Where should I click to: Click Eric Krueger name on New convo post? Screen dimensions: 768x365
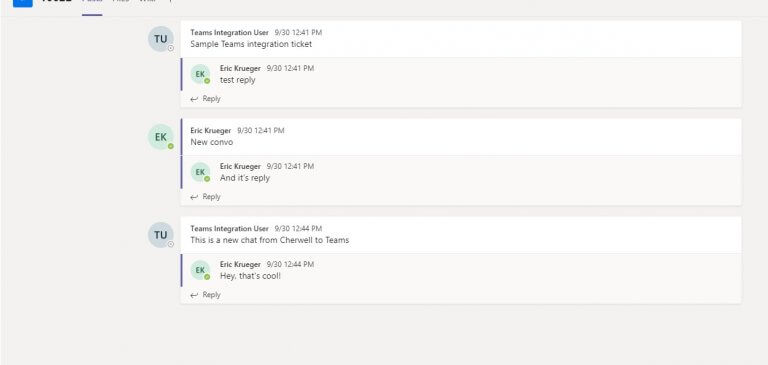coord(211,130)
